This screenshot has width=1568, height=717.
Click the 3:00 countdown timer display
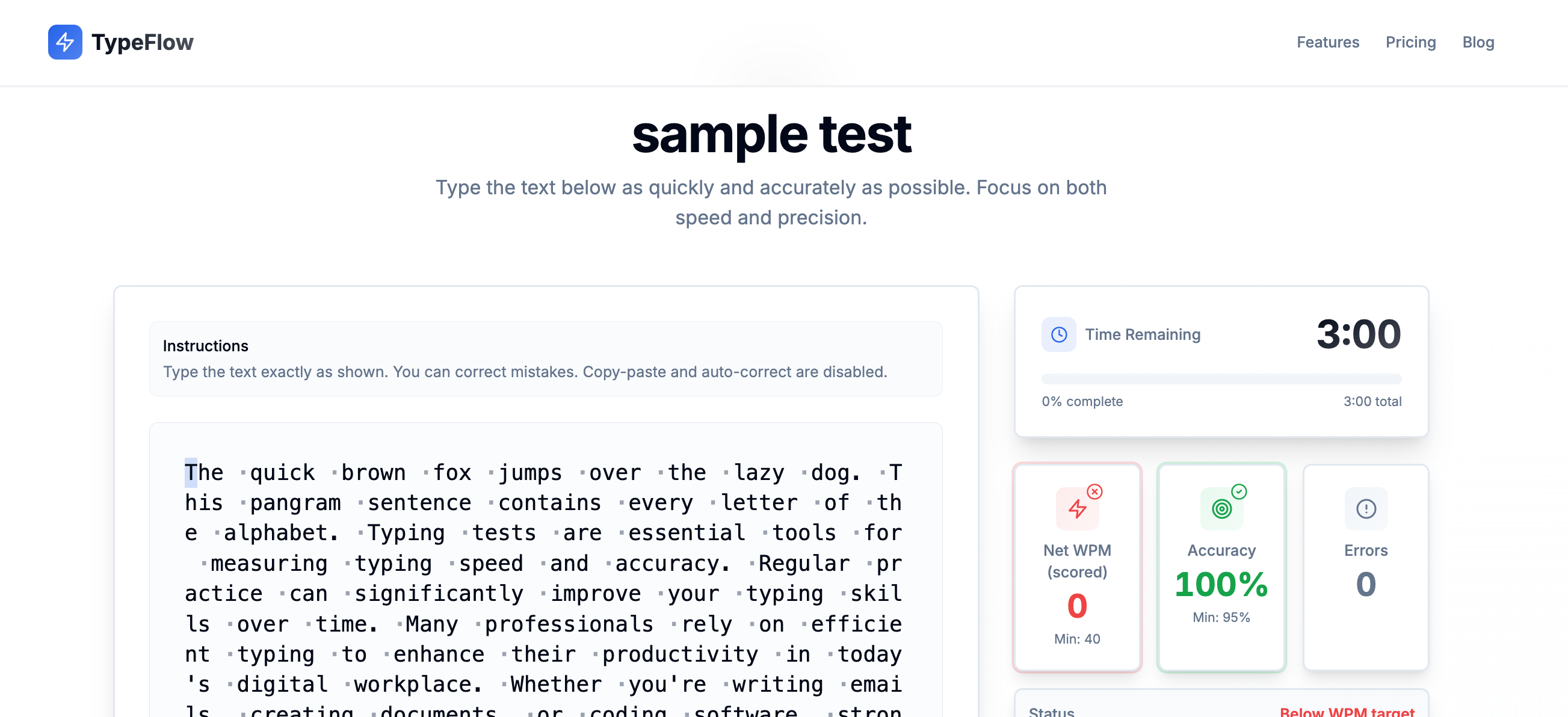pos(1358,334)
